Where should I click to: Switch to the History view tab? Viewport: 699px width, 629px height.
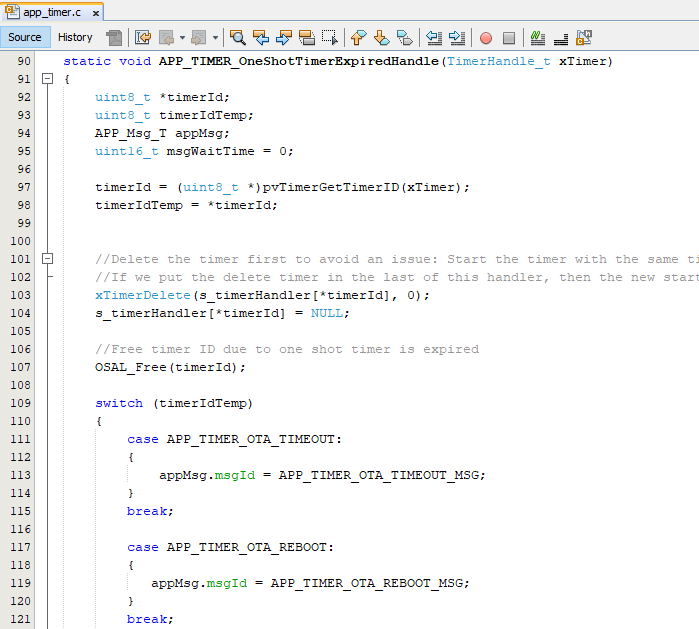click(75, 37)
